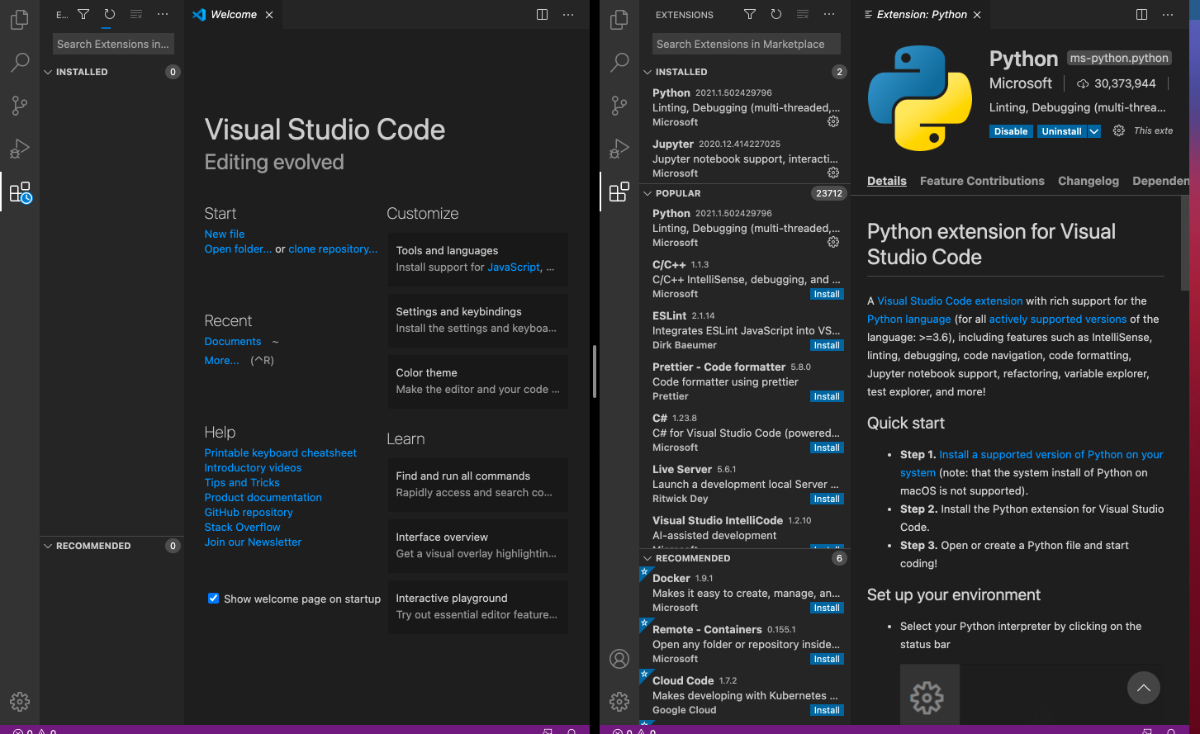Image resolution: width=1200 pixels, height=734 pixels.
Task: Switch to the Details tab
Action: pos(887,181)
